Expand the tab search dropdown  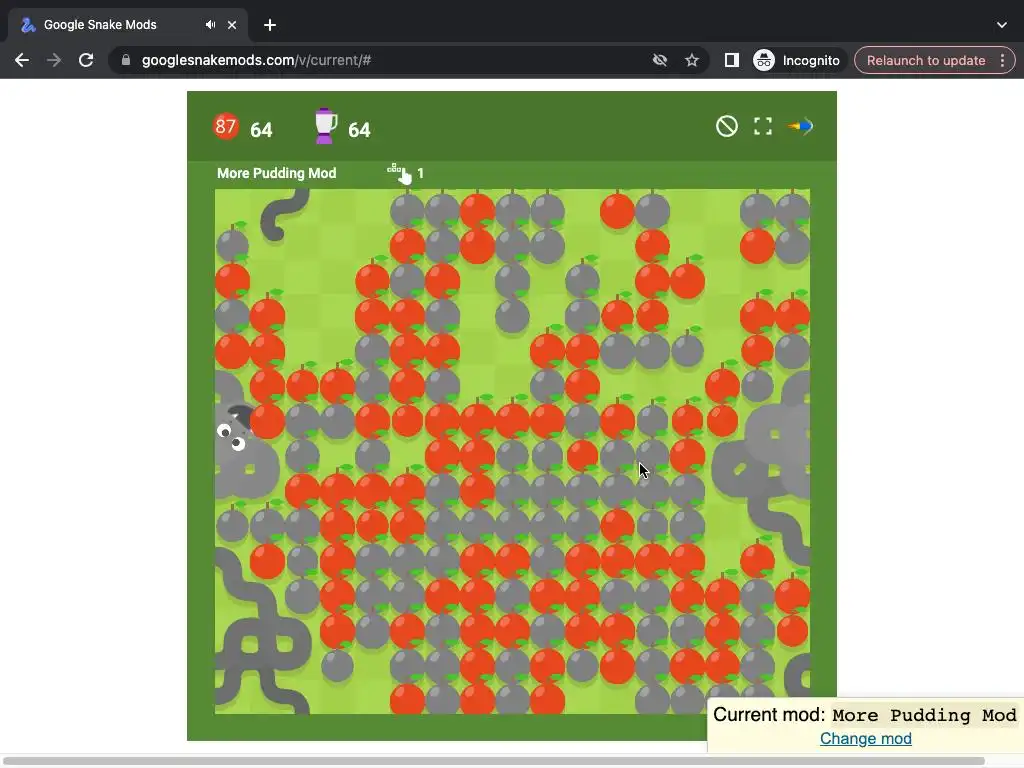(1002, 25)
